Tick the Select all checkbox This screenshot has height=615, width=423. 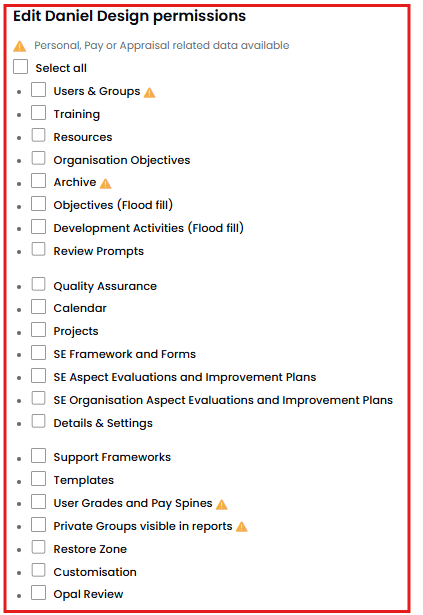tap(20, 67)
